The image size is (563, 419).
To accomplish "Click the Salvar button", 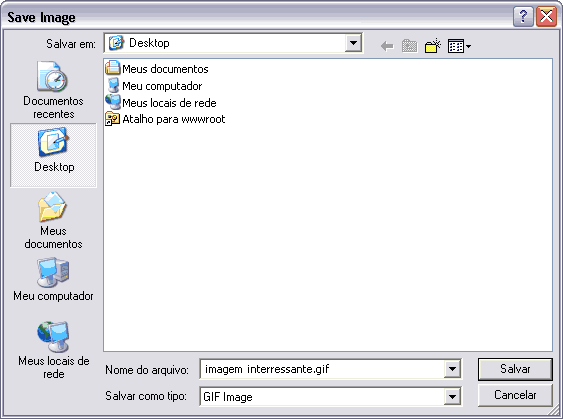I will pyautogui.click(x=515, y=369).
